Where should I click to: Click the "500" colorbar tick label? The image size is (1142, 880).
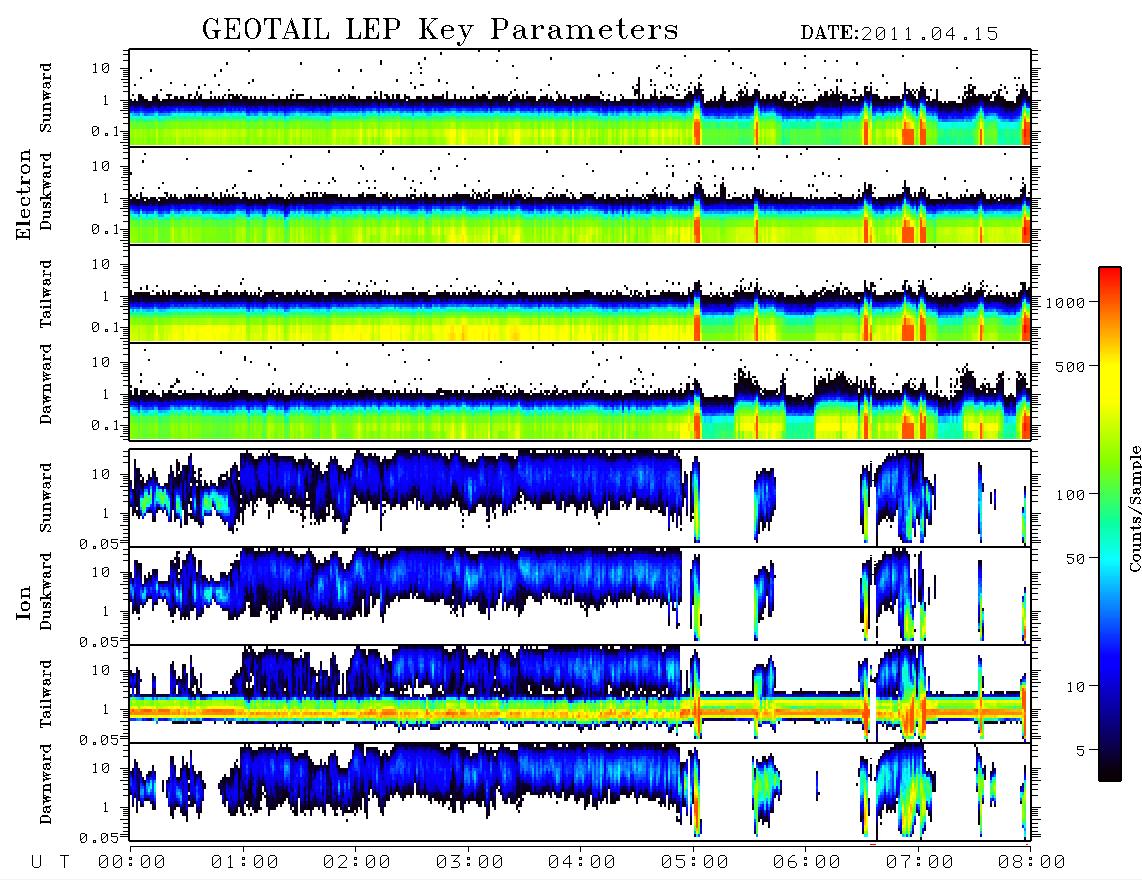point(1070,366)
